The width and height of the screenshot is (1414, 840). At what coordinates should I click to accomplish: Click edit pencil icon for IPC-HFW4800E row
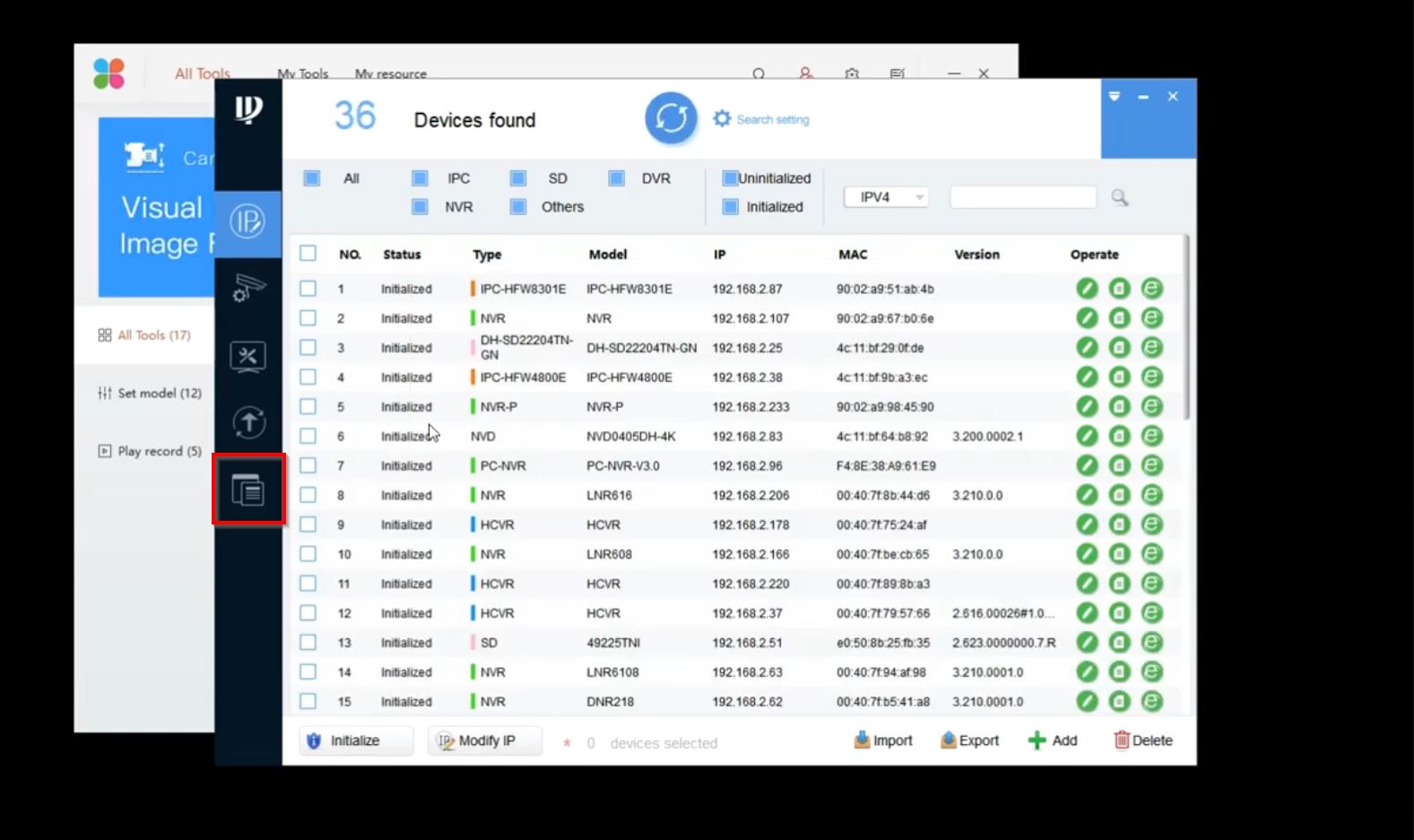click(1087, 377)
